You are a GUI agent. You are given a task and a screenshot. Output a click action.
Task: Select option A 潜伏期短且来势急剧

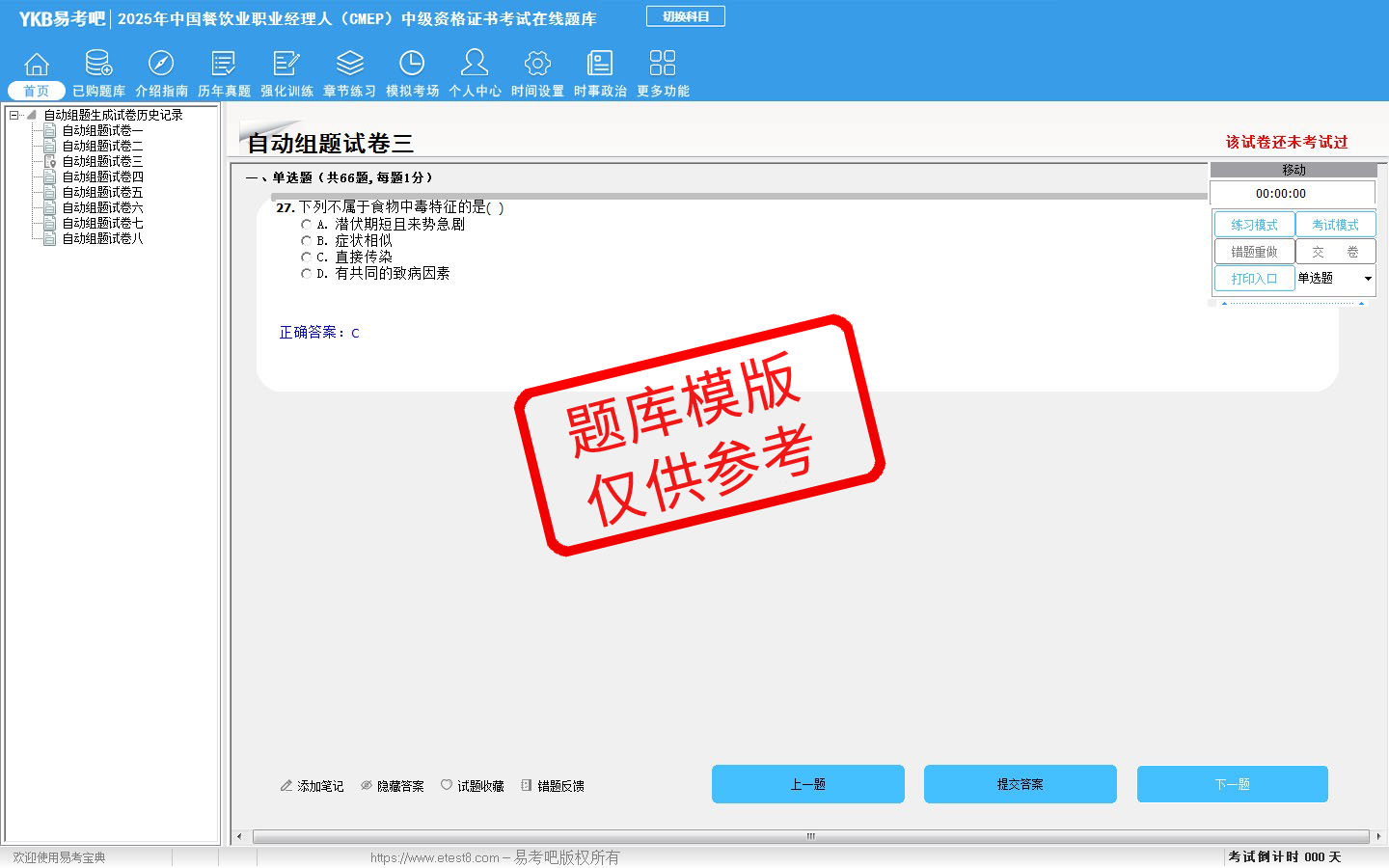(x=307, y=225)
